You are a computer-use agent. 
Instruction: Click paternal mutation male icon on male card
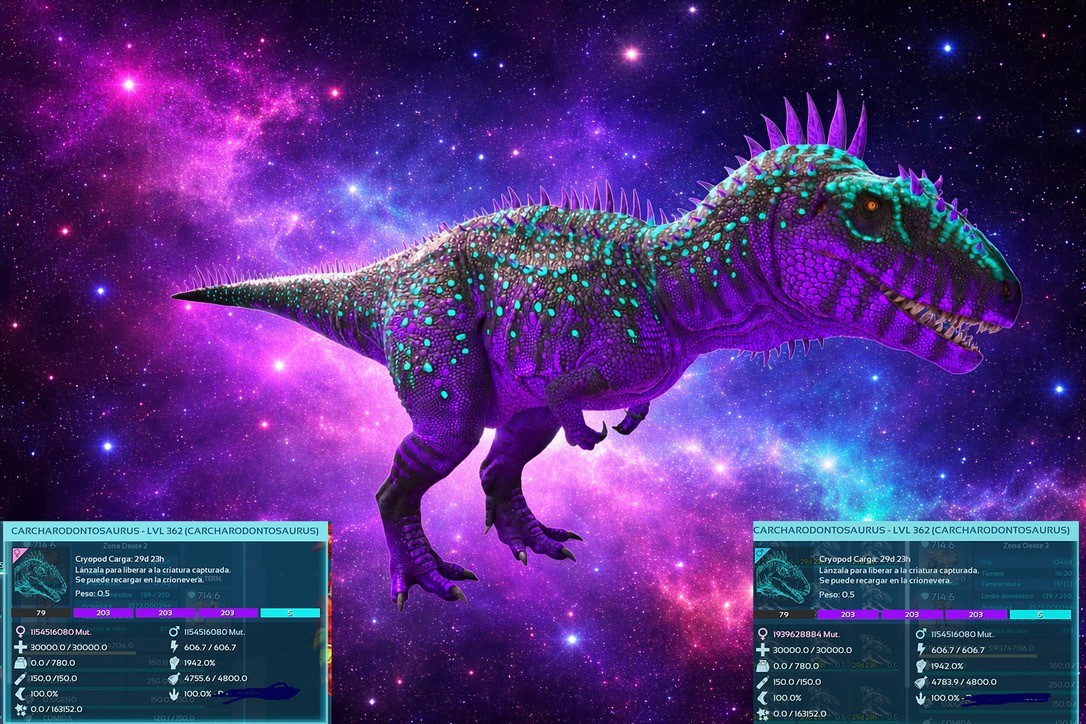(x=920, y=634)
